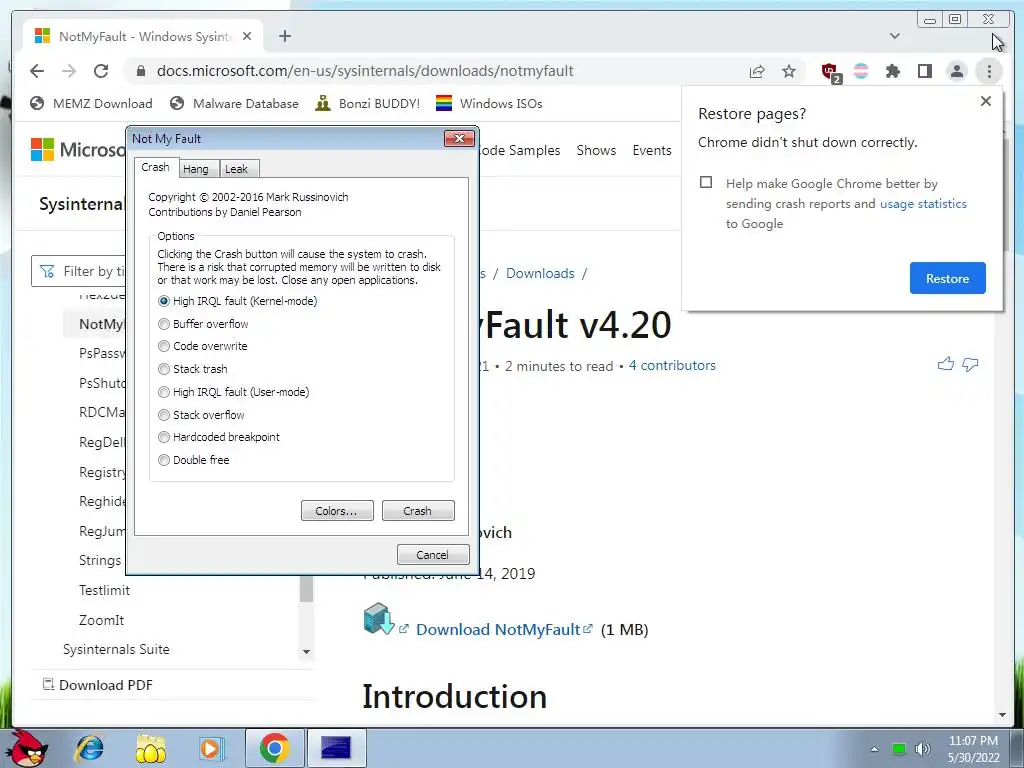Viewport: 1024px width, 768px height.
Task: Click the Downloads breadcrumb link
Action: pyautogui.click(x=540, y=273)
